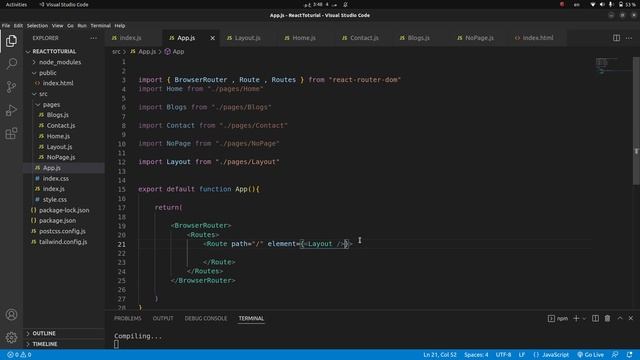Open style.css in the explorer
Image resolution: width=640 pixels, height=360 pixels.
(x=55, y=200)
